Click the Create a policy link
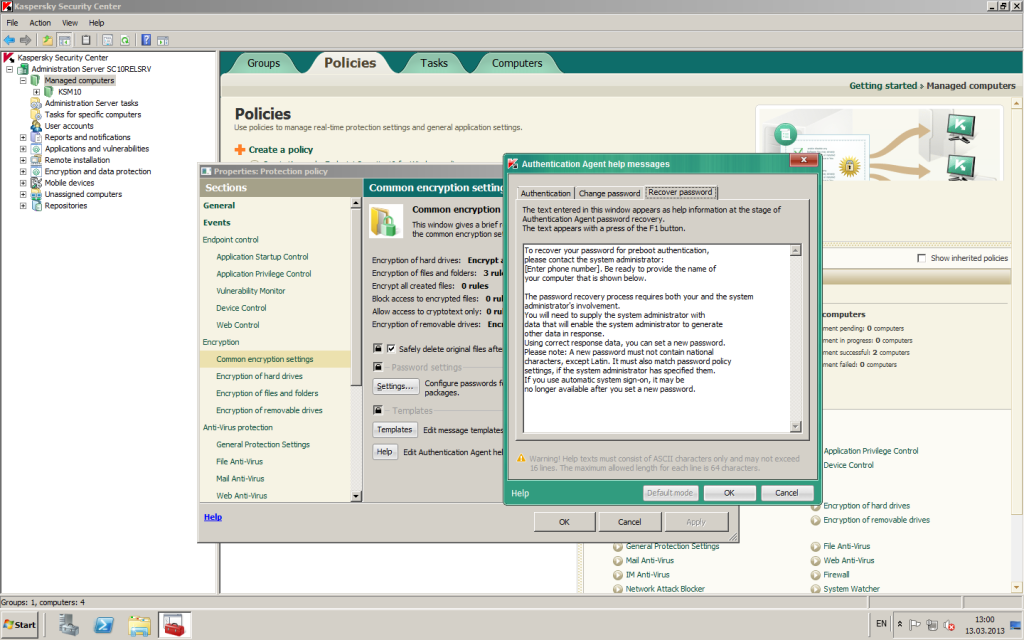This screenshot has width=1024, height=640. click(281, 150)
